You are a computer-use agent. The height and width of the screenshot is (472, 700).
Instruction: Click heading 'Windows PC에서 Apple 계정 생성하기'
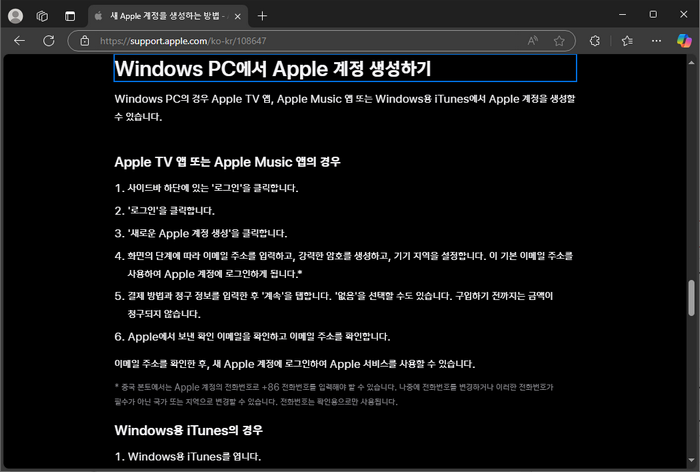(273, 69)
